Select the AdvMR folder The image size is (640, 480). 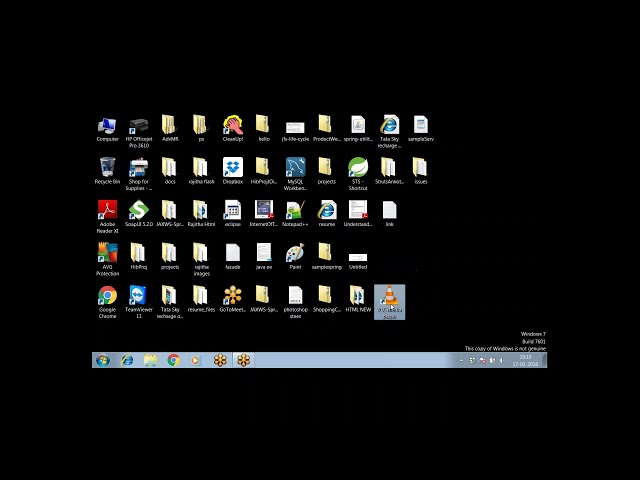pyautogui.click(x=170, y=129)
